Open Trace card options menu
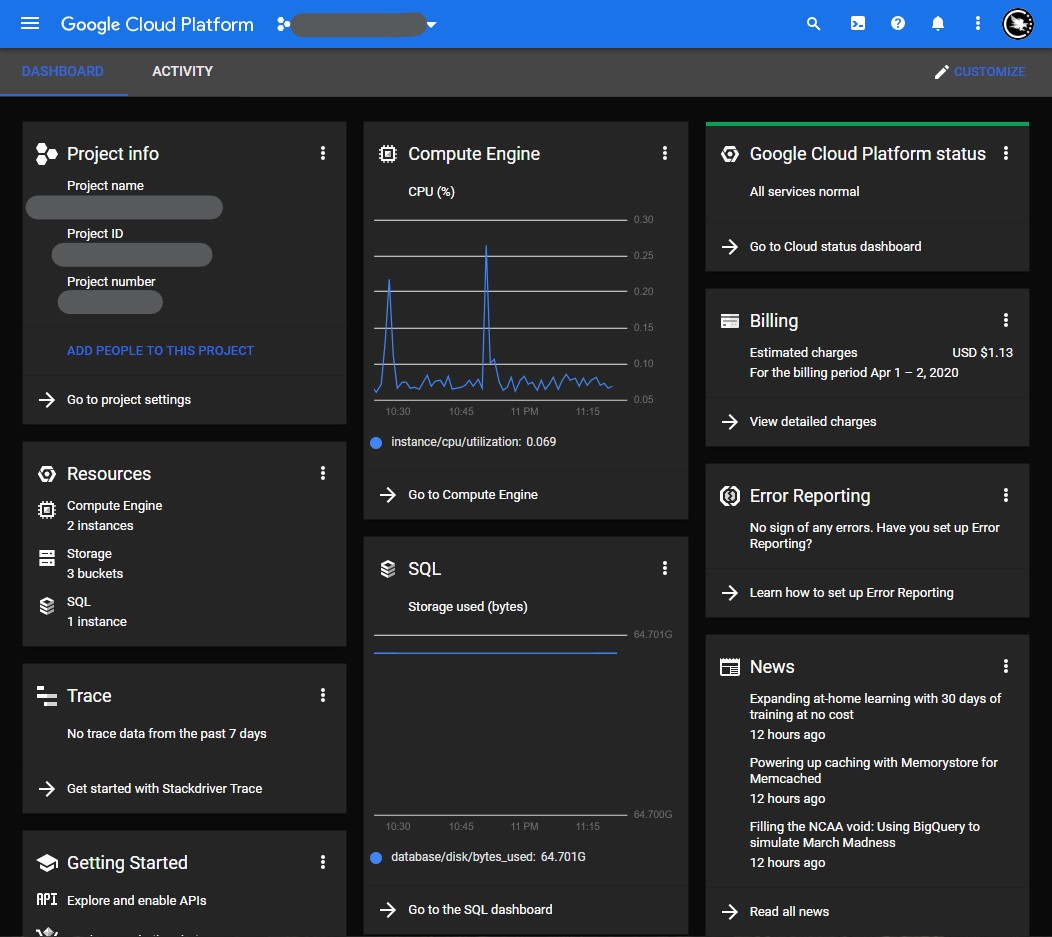 tap(323, 696)
